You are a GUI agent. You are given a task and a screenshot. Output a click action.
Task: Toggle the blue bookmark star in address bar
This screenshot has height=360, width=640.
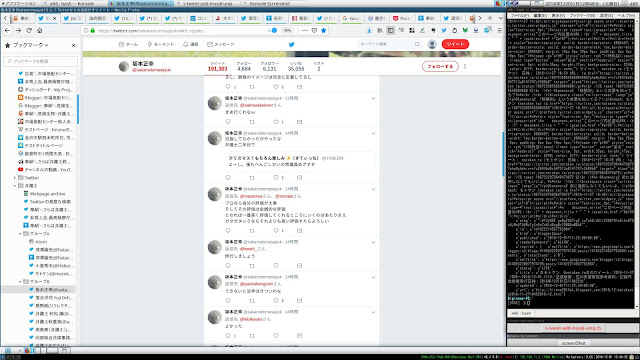[324, 31]
